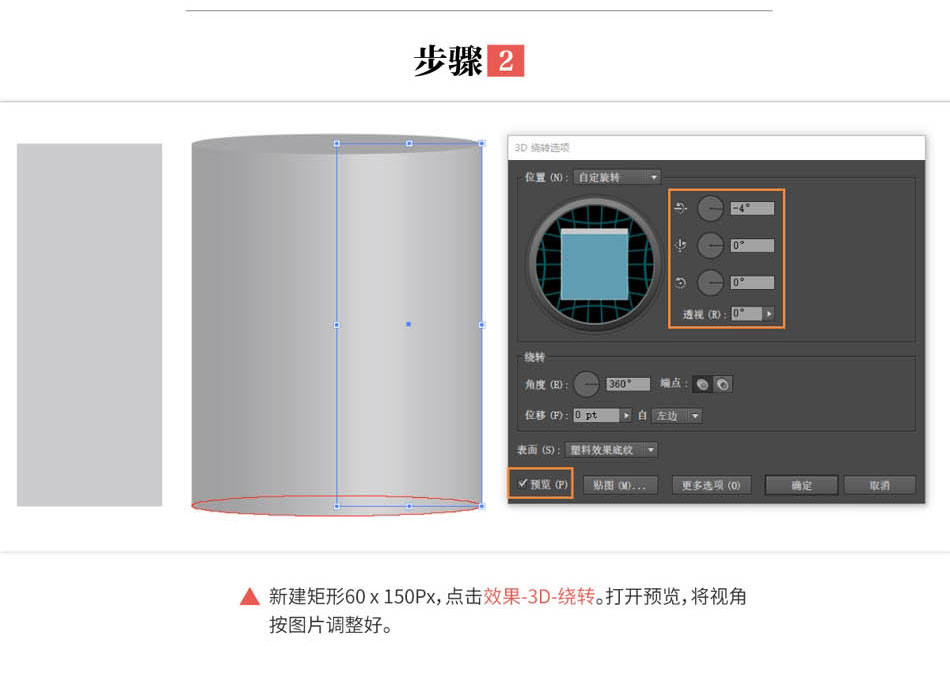Click the flat gray rectangle on the left
The image size is (950, 678).
[x=90, y=325]
